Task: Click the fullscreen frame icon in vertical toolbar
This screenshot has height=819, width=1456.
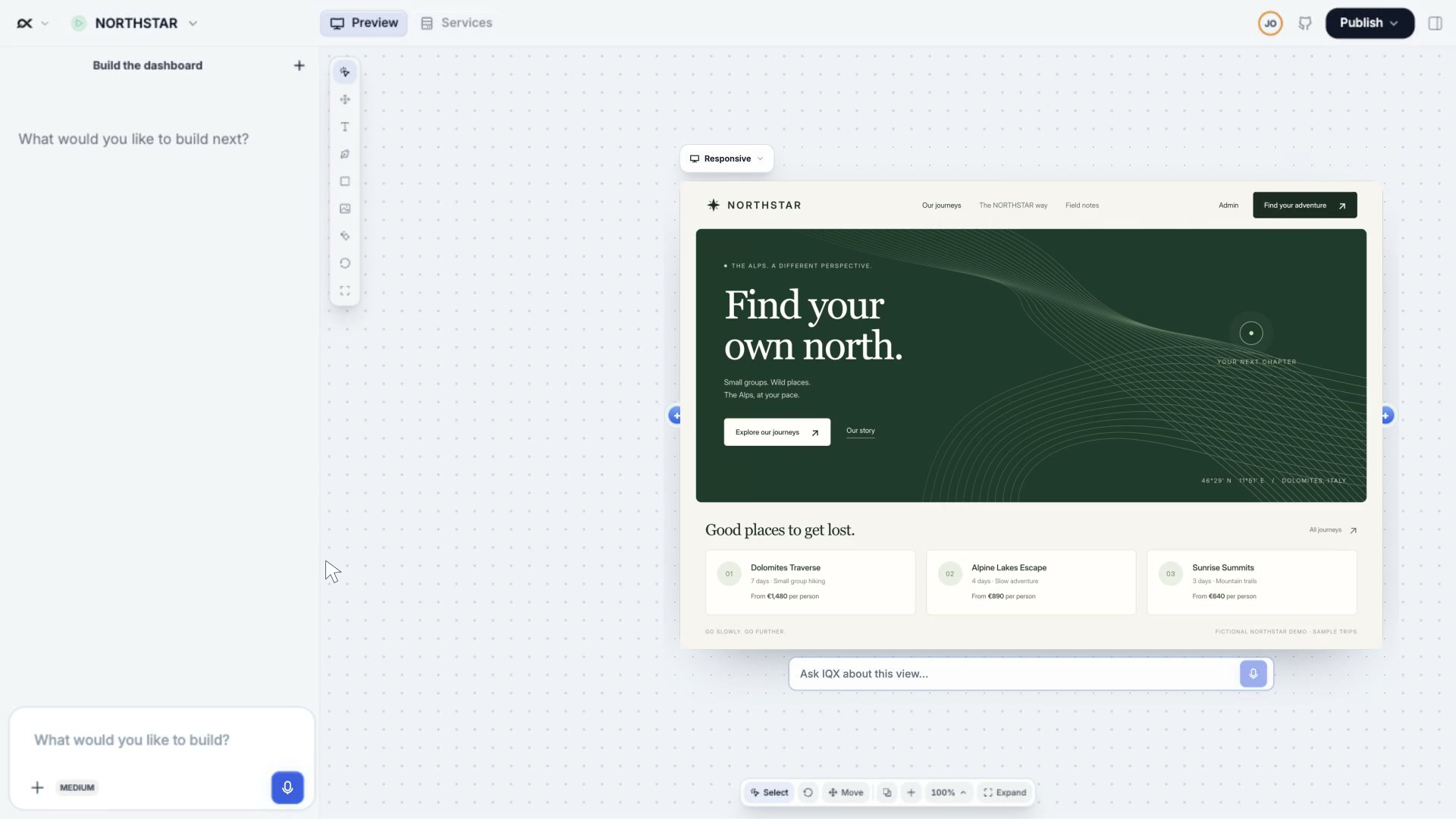Action: 345,290
